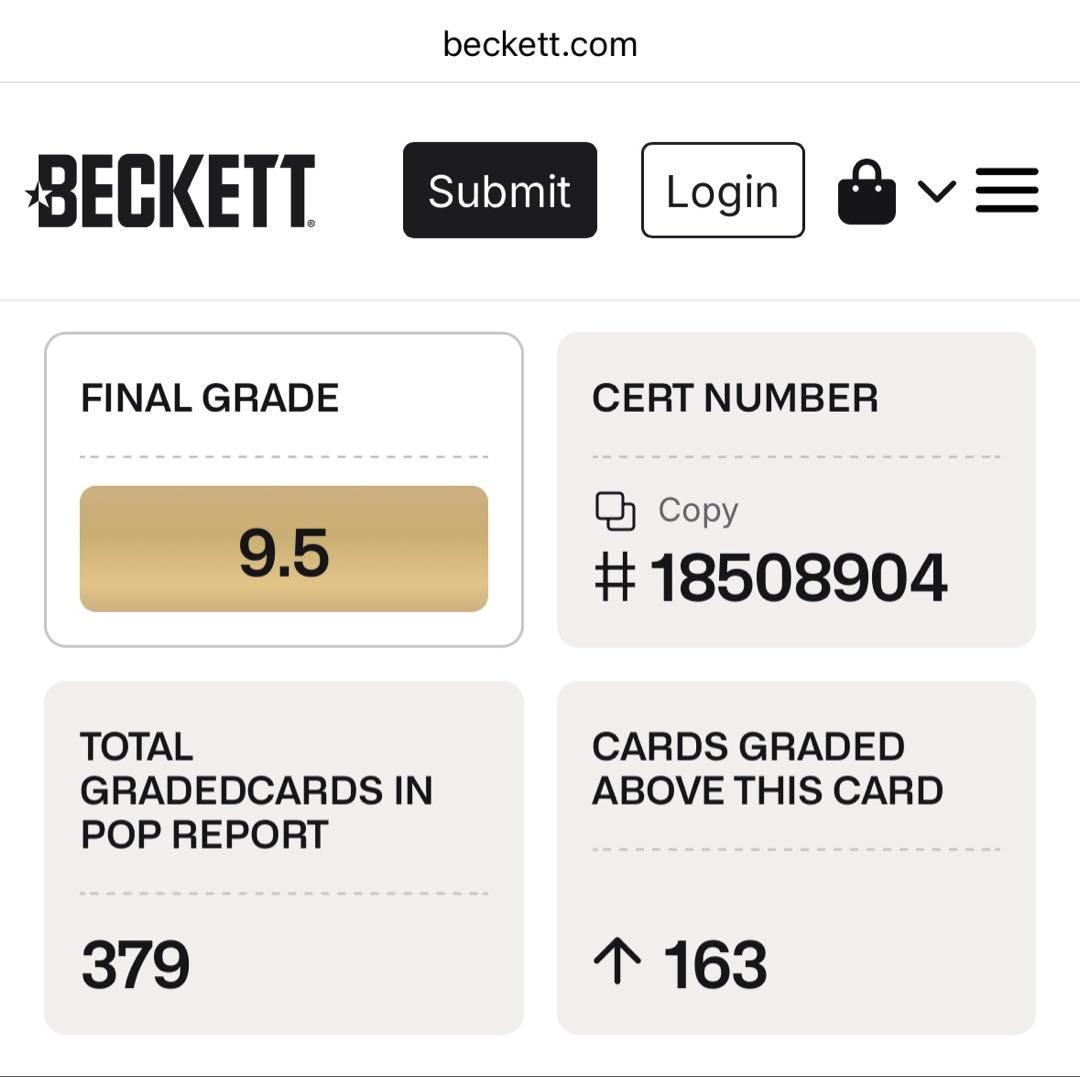1080x1077 pixels.
Task: Click the "Copy" text label
Action: (698, 511)
